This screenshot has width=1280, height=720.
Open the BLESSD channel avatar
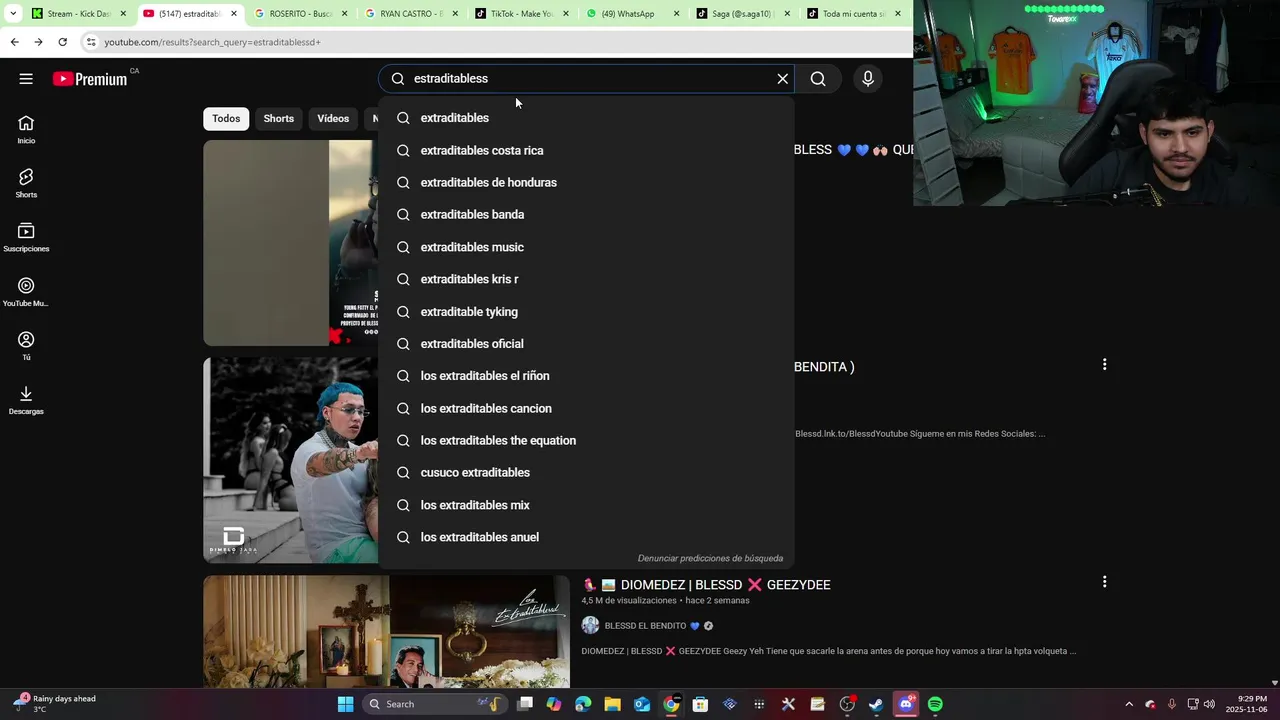pos(590,625)
